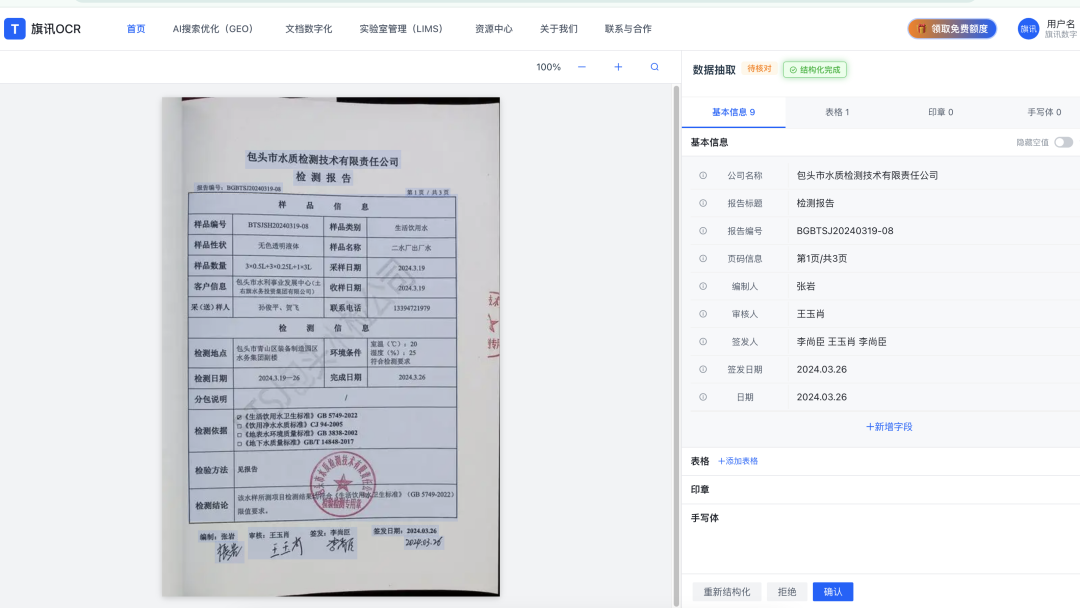Click the zoom in plus icon
This screenshot has height=608, width=1080.
(618, 67)
